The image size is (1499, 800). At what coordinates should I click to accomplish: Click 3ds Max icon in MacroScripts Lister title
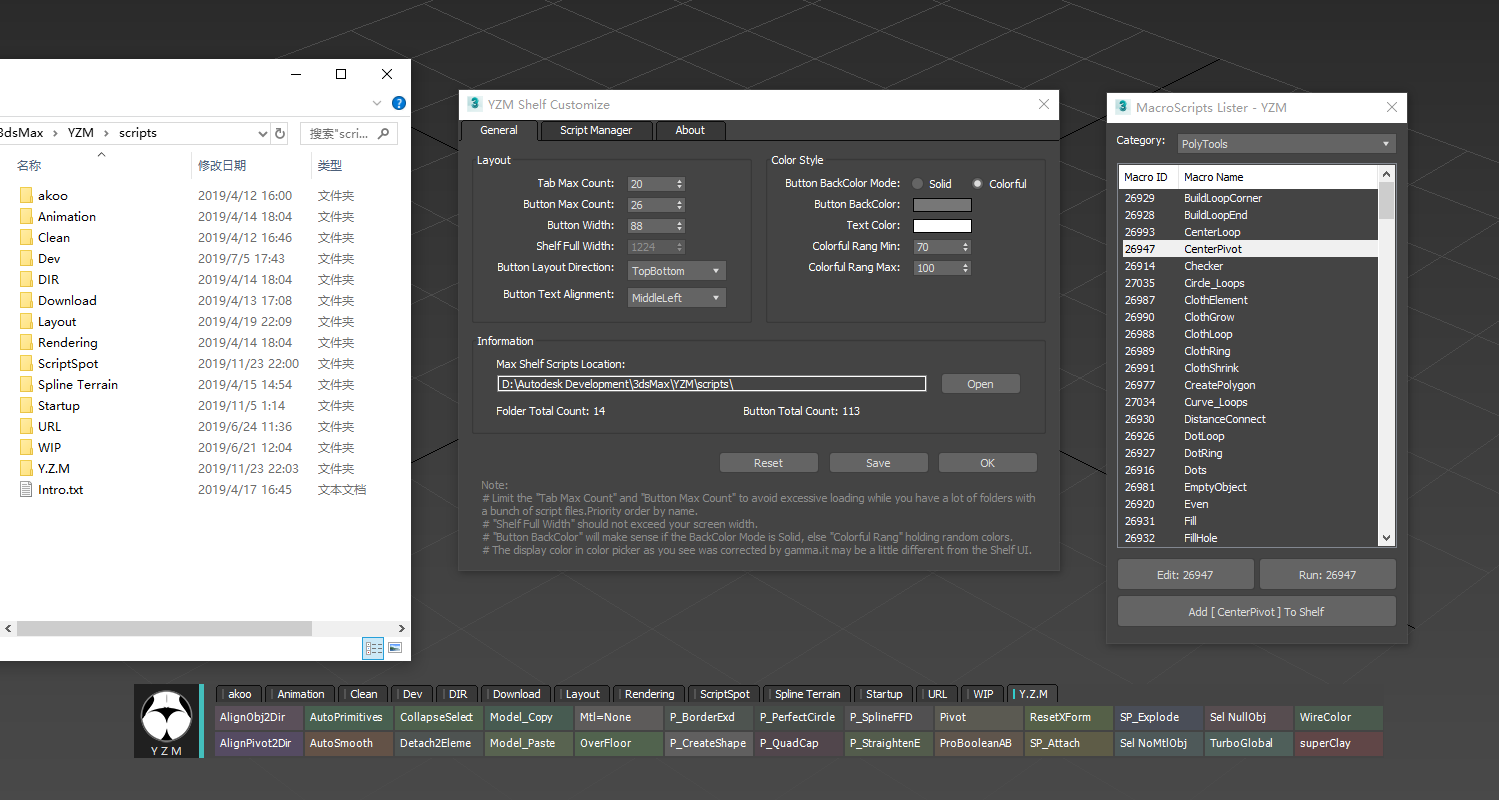(x=1123, y=107)
